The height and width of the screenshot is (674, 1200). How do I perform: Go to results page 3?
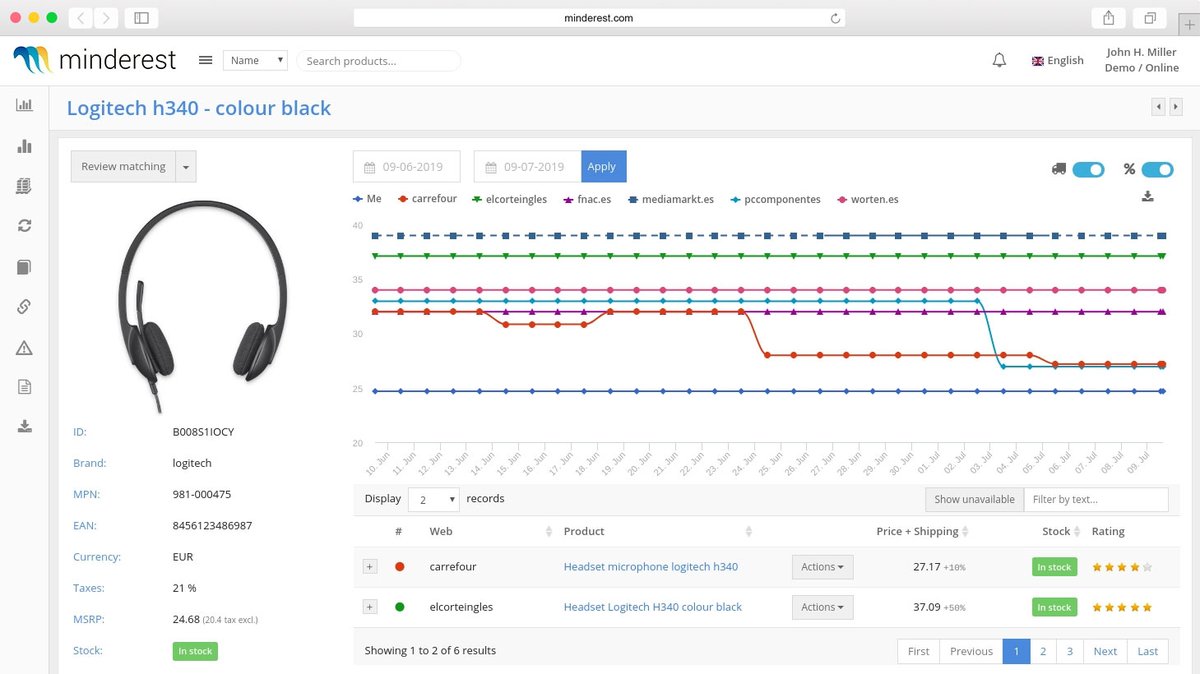1070,651
